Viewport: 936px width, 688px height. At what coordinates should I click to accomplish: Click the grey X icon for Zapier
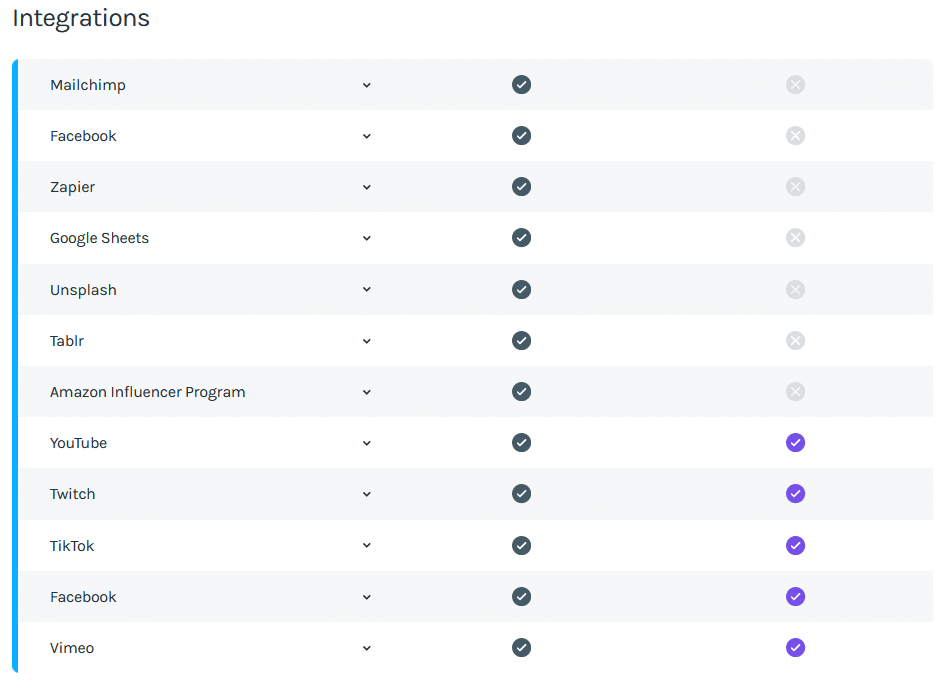click(x=795, y=187)
